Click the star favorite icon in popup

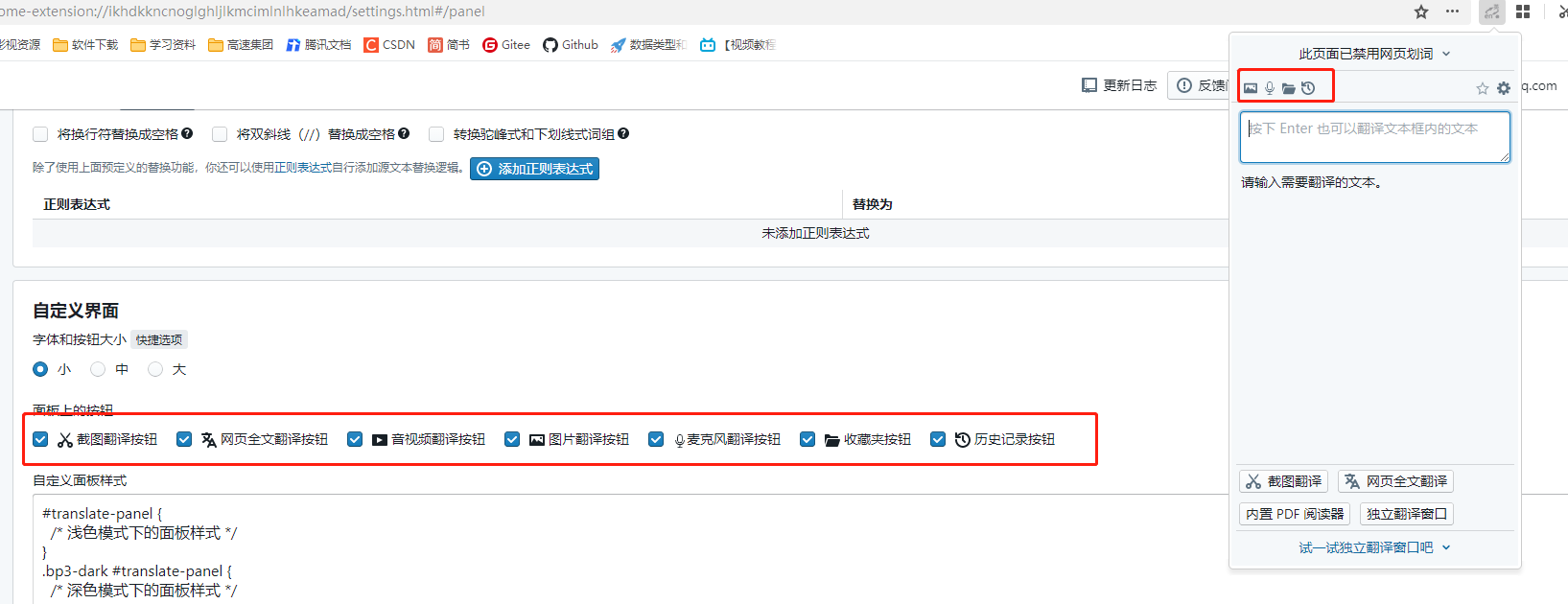coord(1483,88)
